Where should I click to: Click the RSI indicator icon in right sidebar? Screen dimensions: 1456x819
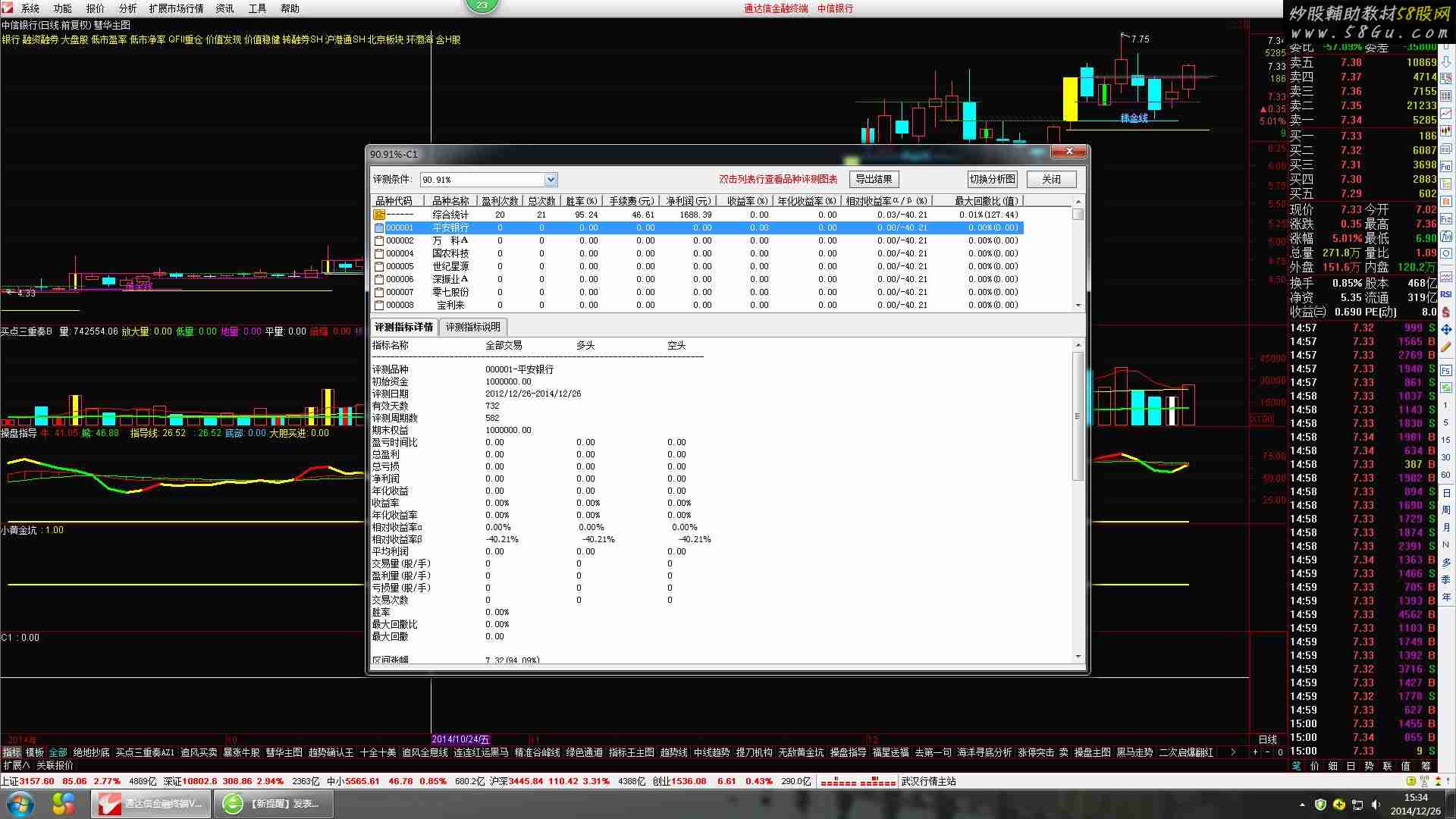coord(1446,294)
